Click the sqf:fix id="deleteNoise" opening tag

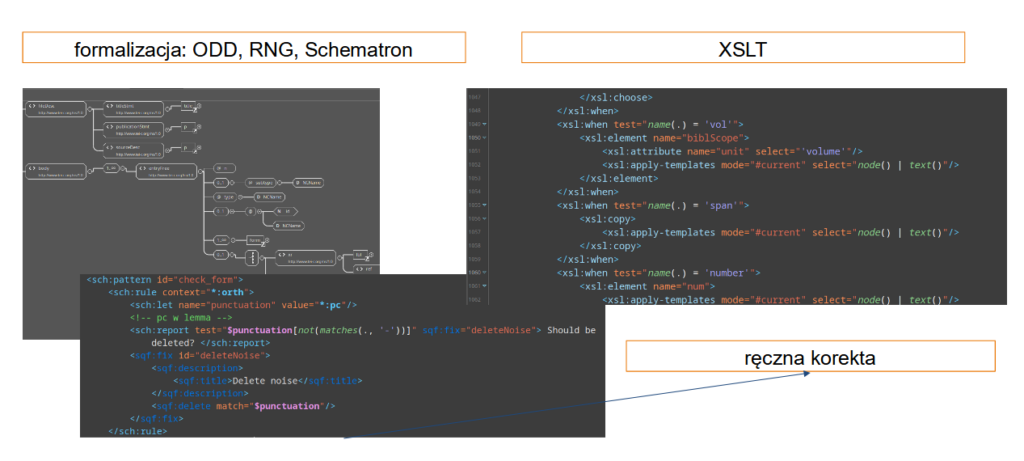[x=200, y=355]
